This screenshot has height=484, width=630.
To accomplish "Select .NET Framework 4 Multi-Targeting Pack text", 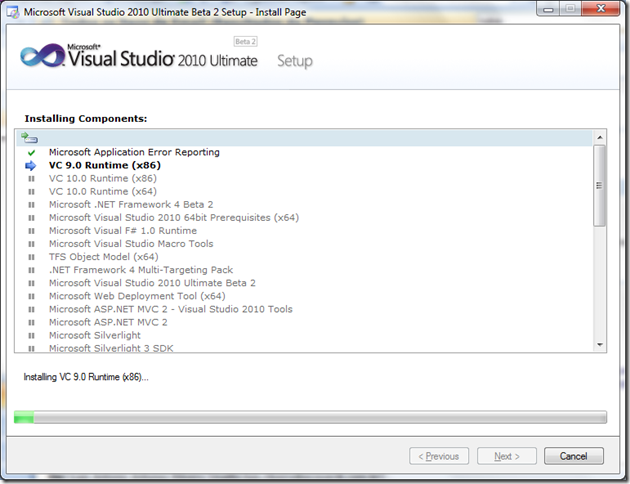I will click(141, 270).
